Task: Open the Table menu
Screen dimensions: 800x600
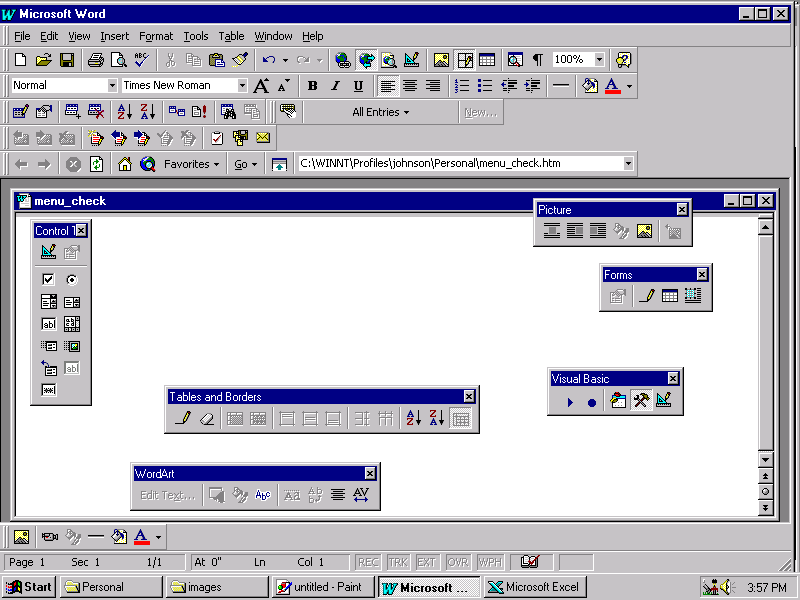Action: (231, 36)
